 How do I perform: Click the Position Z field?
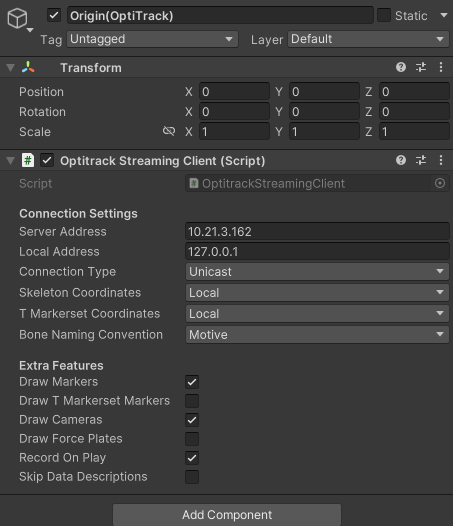click(414, 92)
